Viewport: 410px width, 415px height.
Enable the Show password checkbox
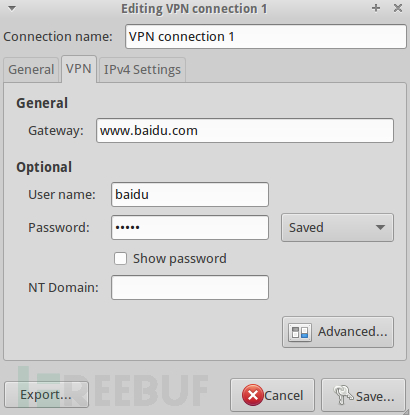120,259
